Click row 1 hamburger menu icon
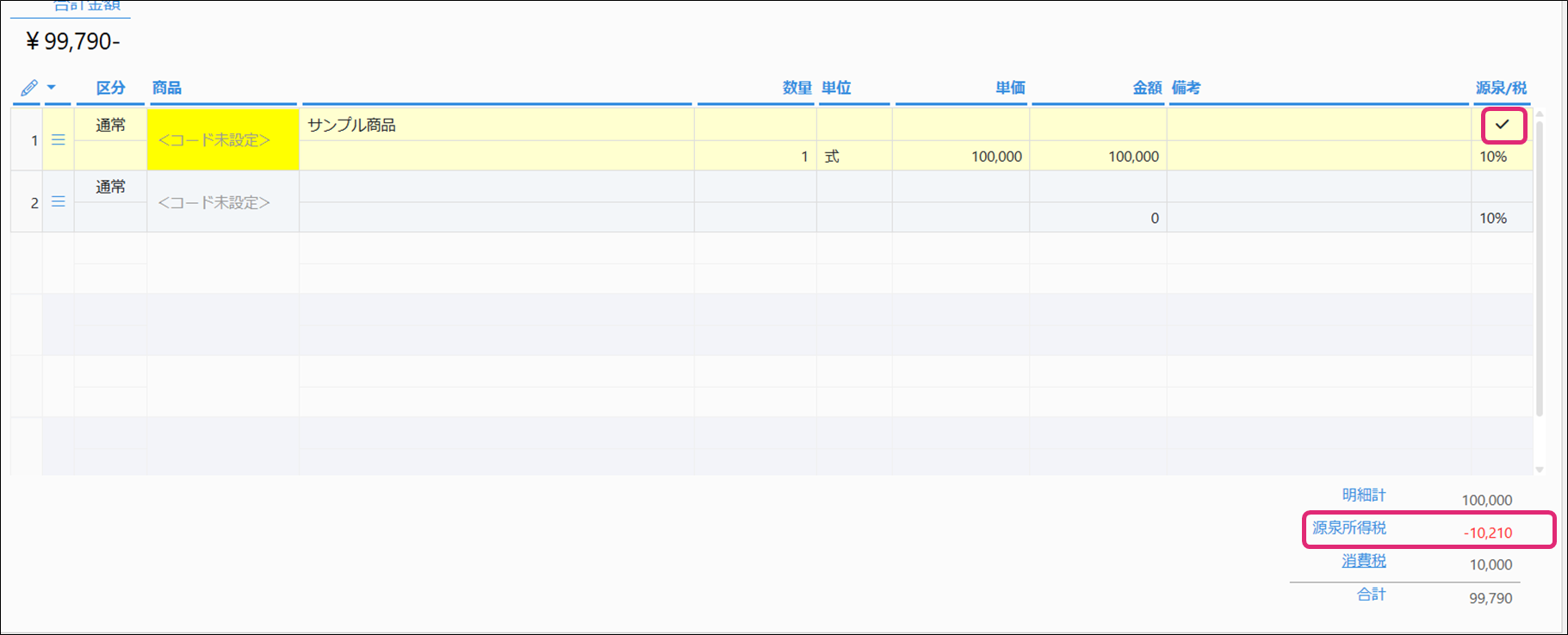 [x=59, y=140]
